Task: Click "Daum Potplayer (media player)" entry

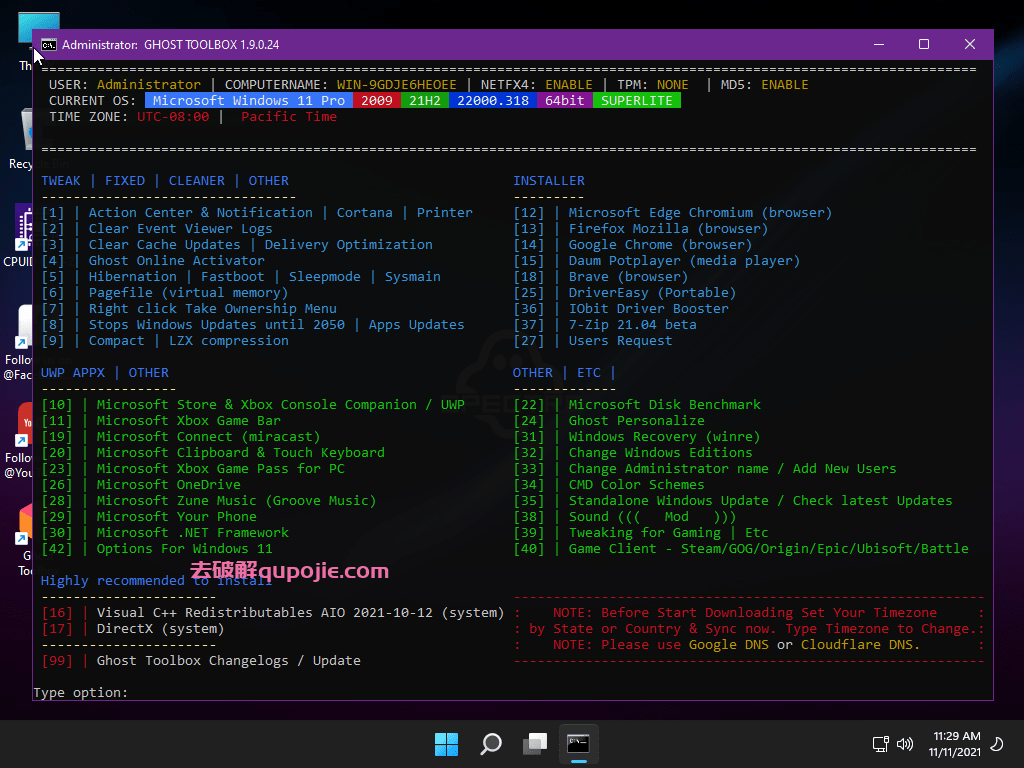Action: pos(684,261)
